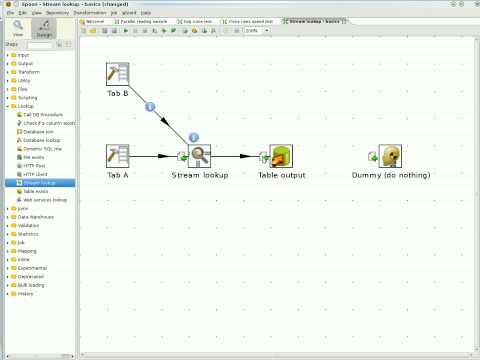
Task: Click the explore database toolbar icon
Action: coord(214,31)
